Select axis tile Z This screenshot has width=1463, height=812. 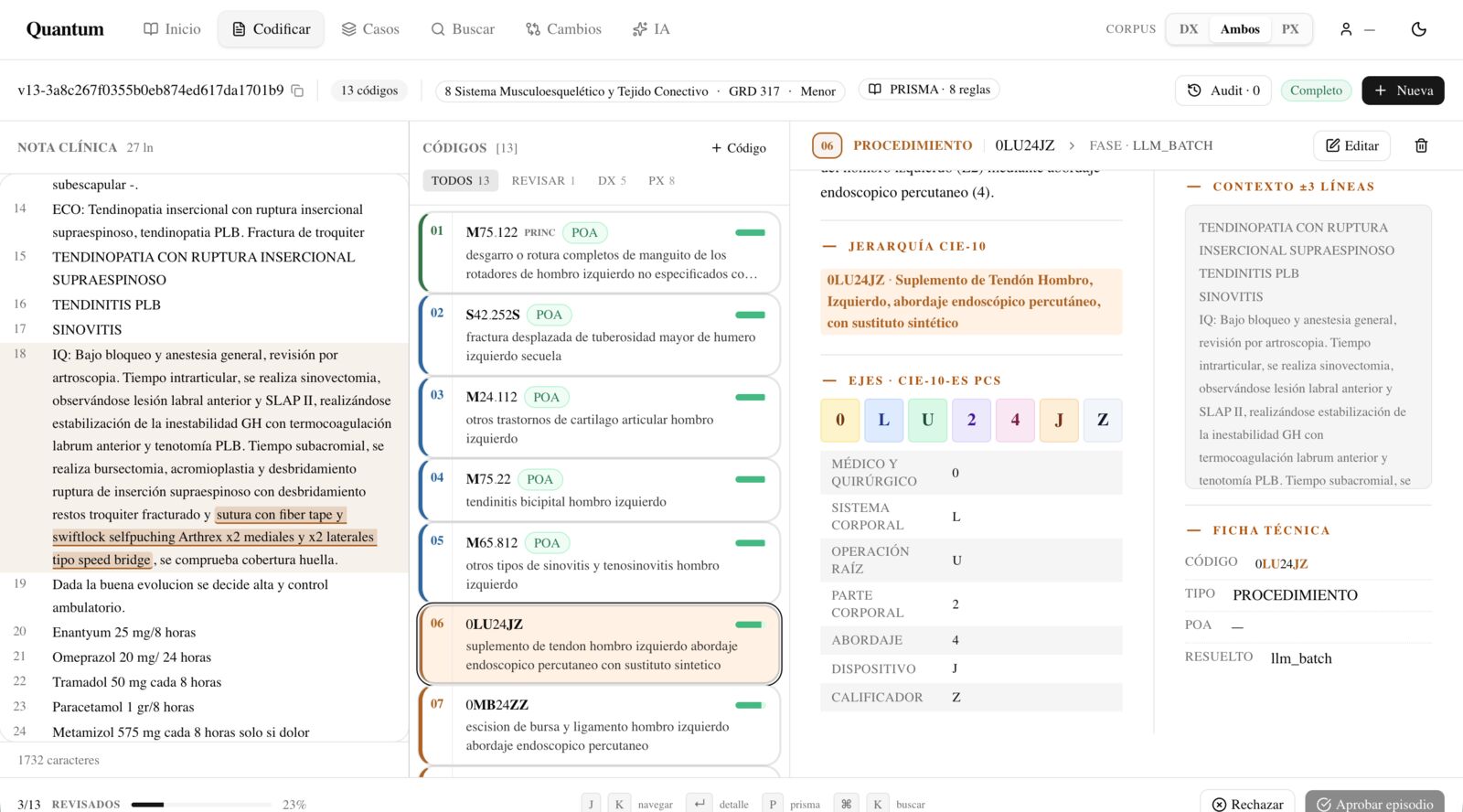click(x=1103, y=420)
